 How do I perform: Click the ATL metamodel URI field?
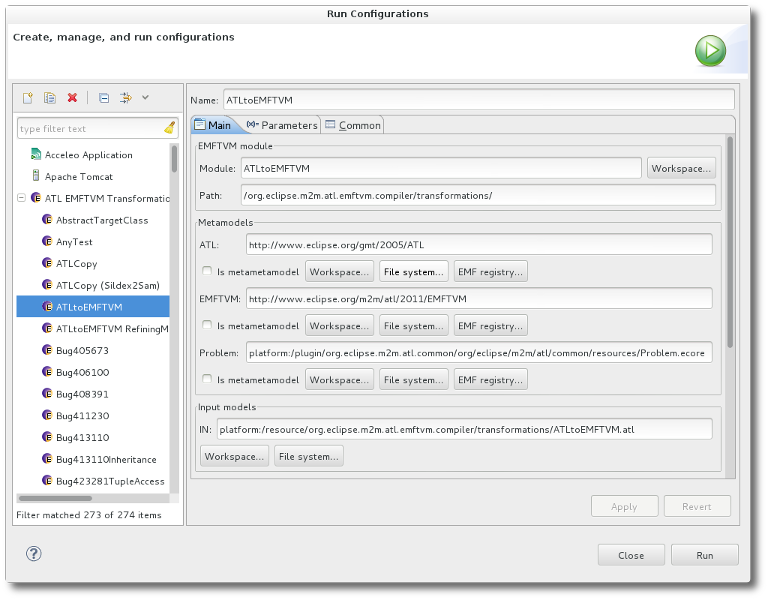point(479,244)
